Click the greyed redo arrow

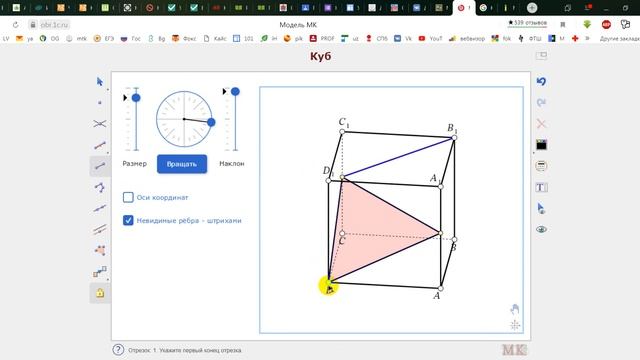click(541, 103)
